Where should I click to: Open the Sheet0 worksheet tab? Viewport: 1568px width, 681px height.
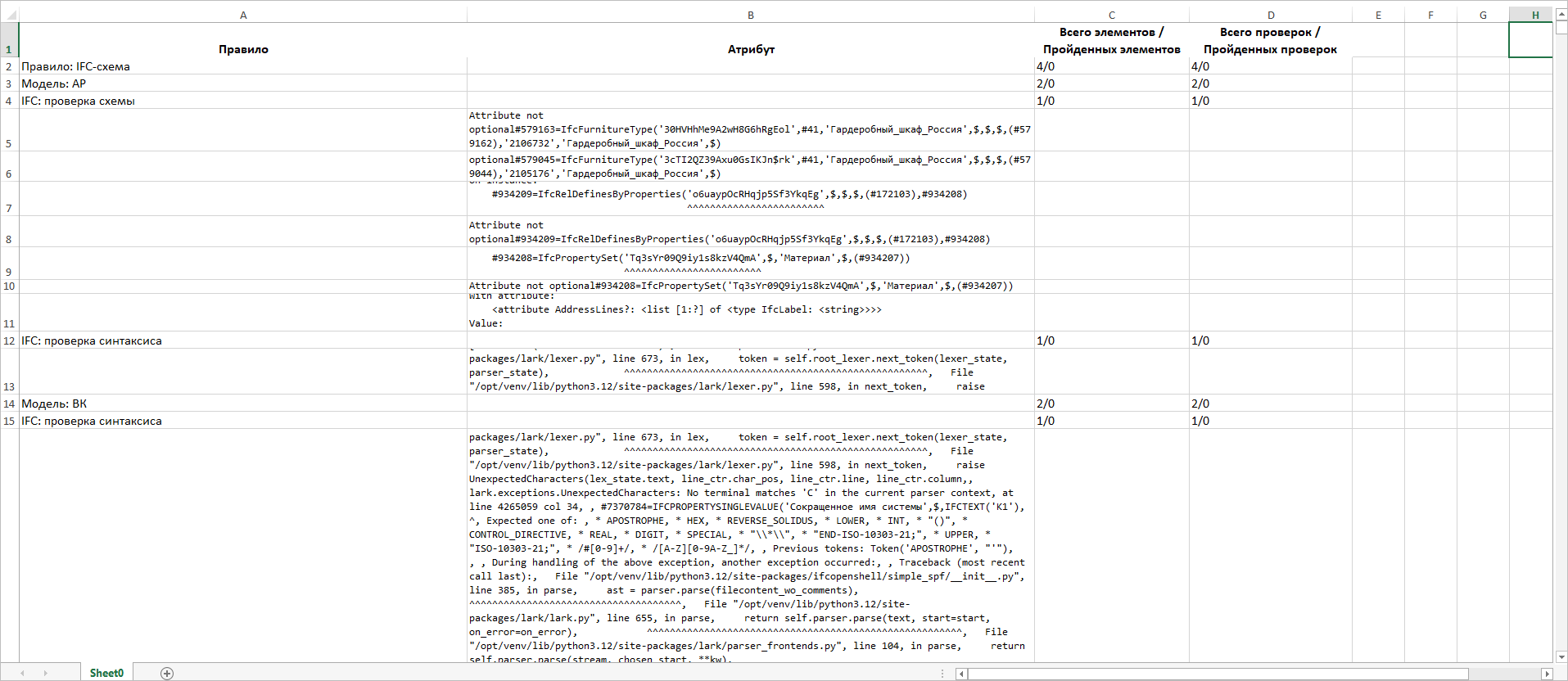[x=106, y=673]
